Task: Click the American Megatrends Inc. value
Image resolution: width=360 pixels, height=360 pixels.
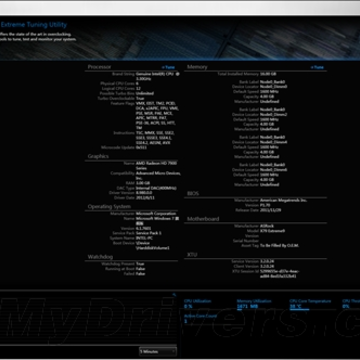Action: 283,200
